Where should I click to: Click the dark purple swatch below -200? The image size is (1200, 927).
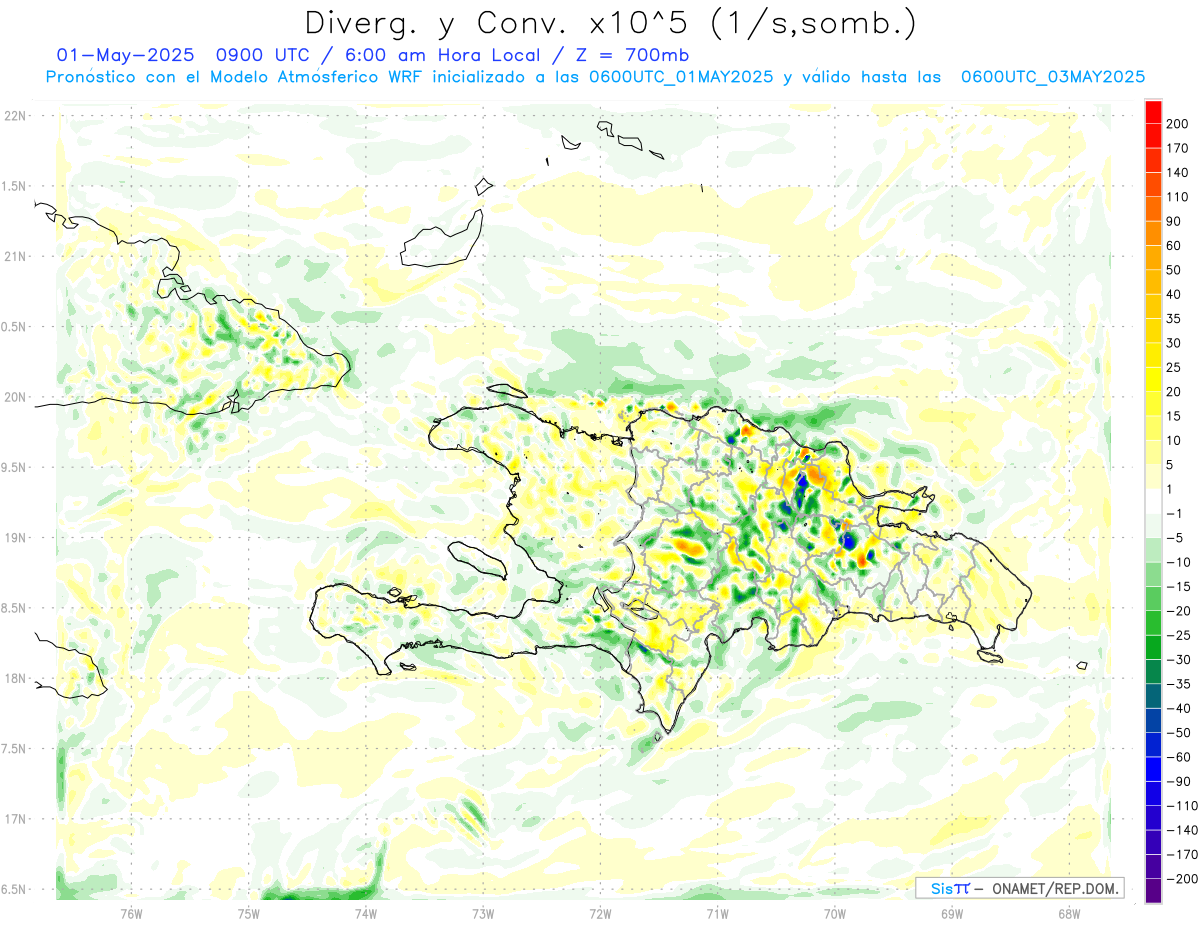coord(1153,891)
